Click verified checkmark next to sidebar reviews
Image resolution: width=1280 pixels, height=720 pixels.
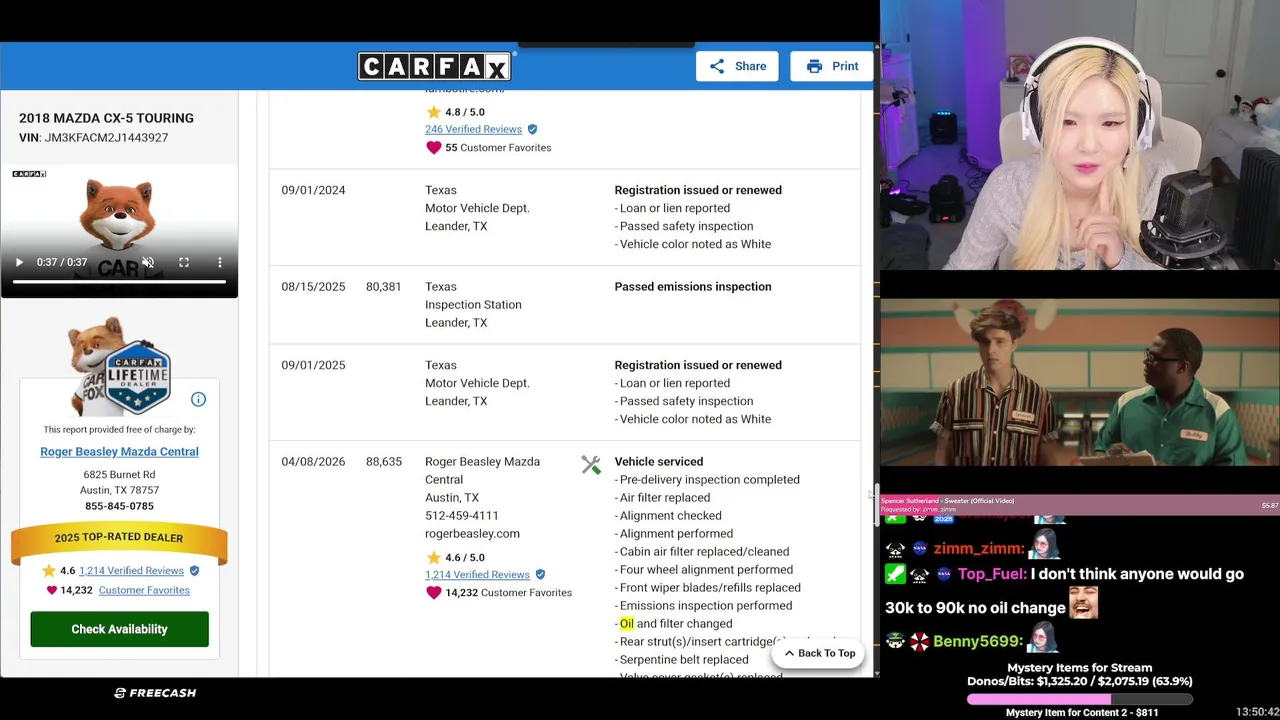(x=194, y=570)
